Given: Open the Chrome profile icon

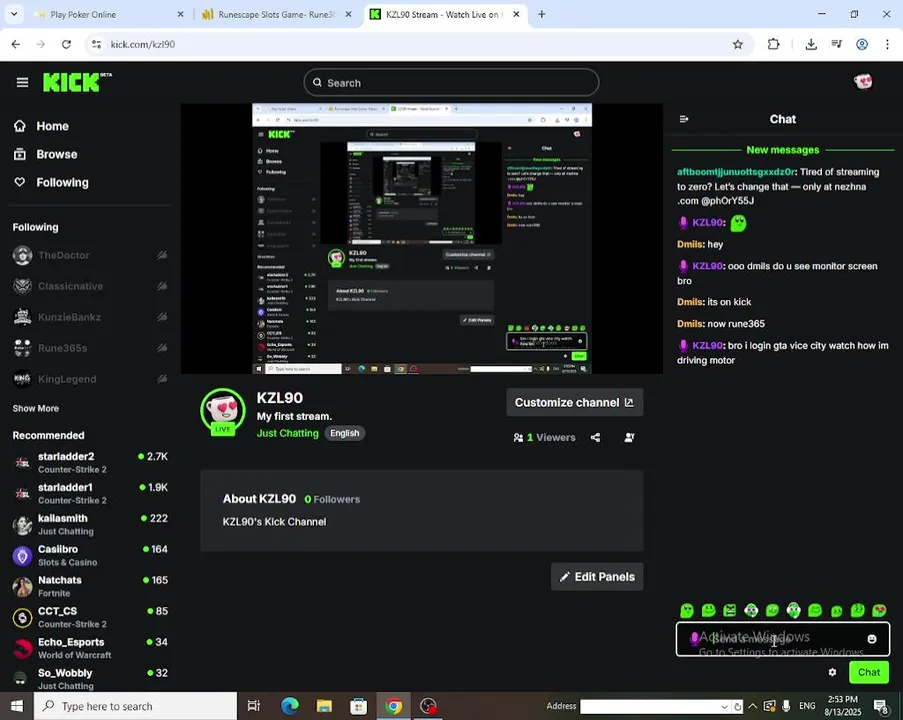Looking at the screenshot, I should [x=862, y=44].
